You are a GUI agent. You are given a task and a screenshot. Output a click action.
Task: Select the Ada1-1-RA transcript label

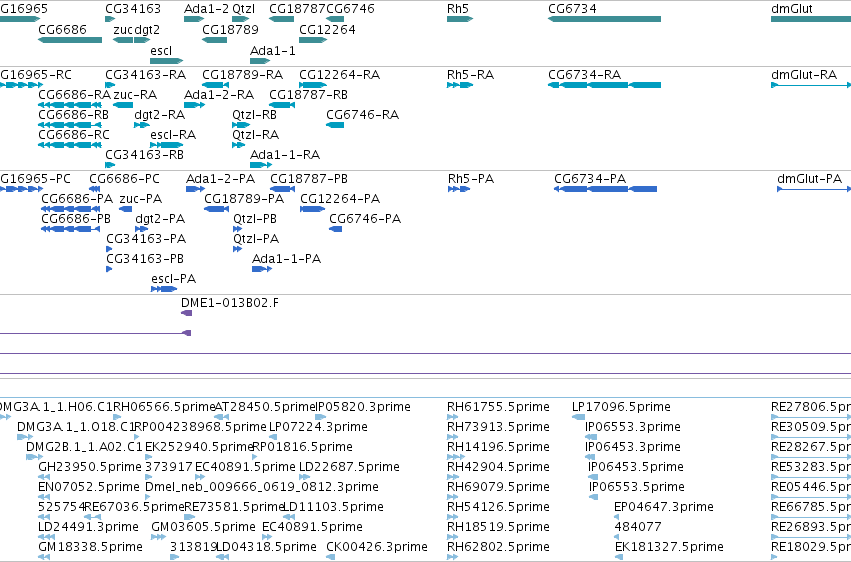(x=285, y=155)
